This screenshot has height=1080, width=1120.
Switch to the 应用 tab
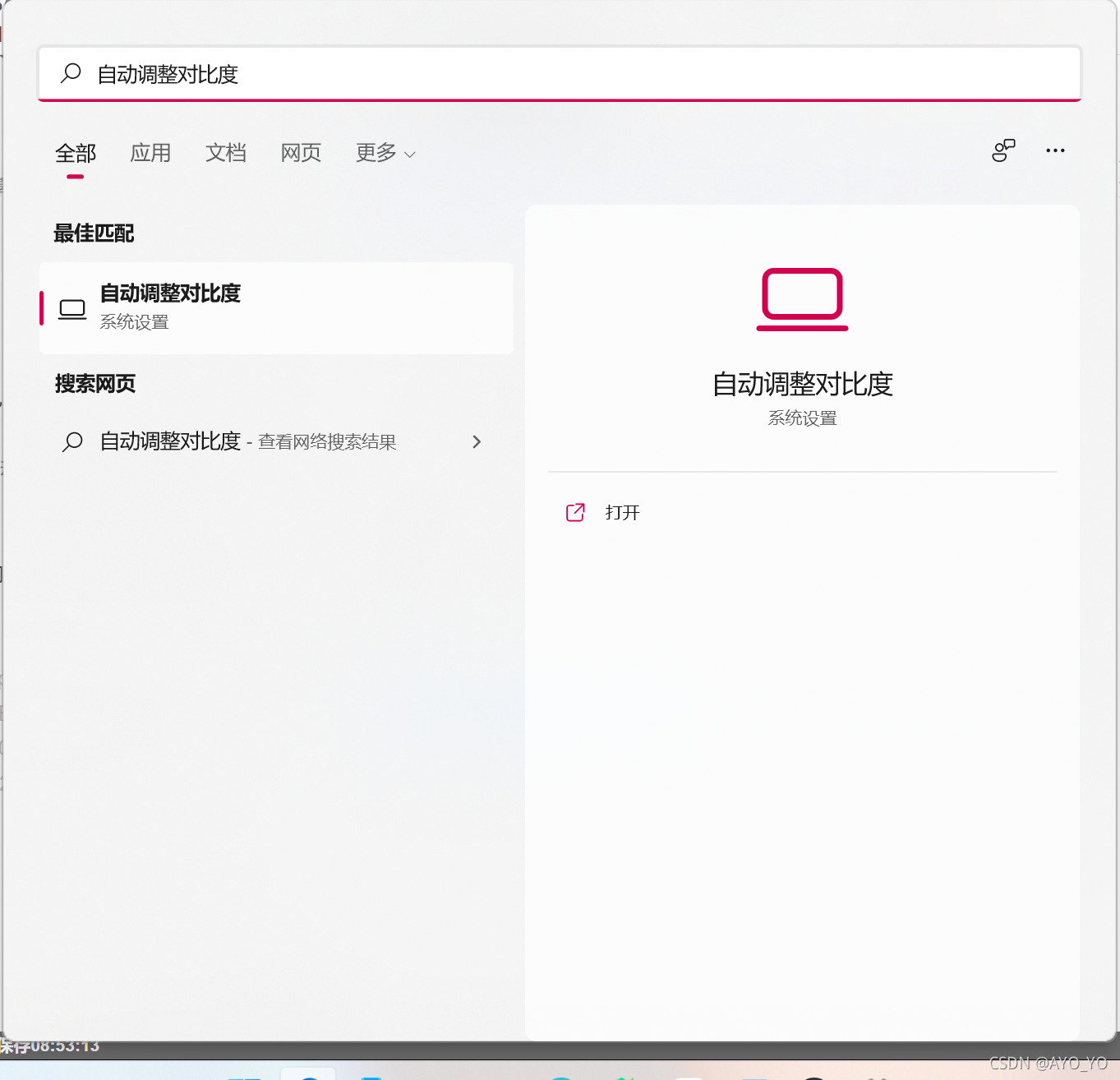150,153
